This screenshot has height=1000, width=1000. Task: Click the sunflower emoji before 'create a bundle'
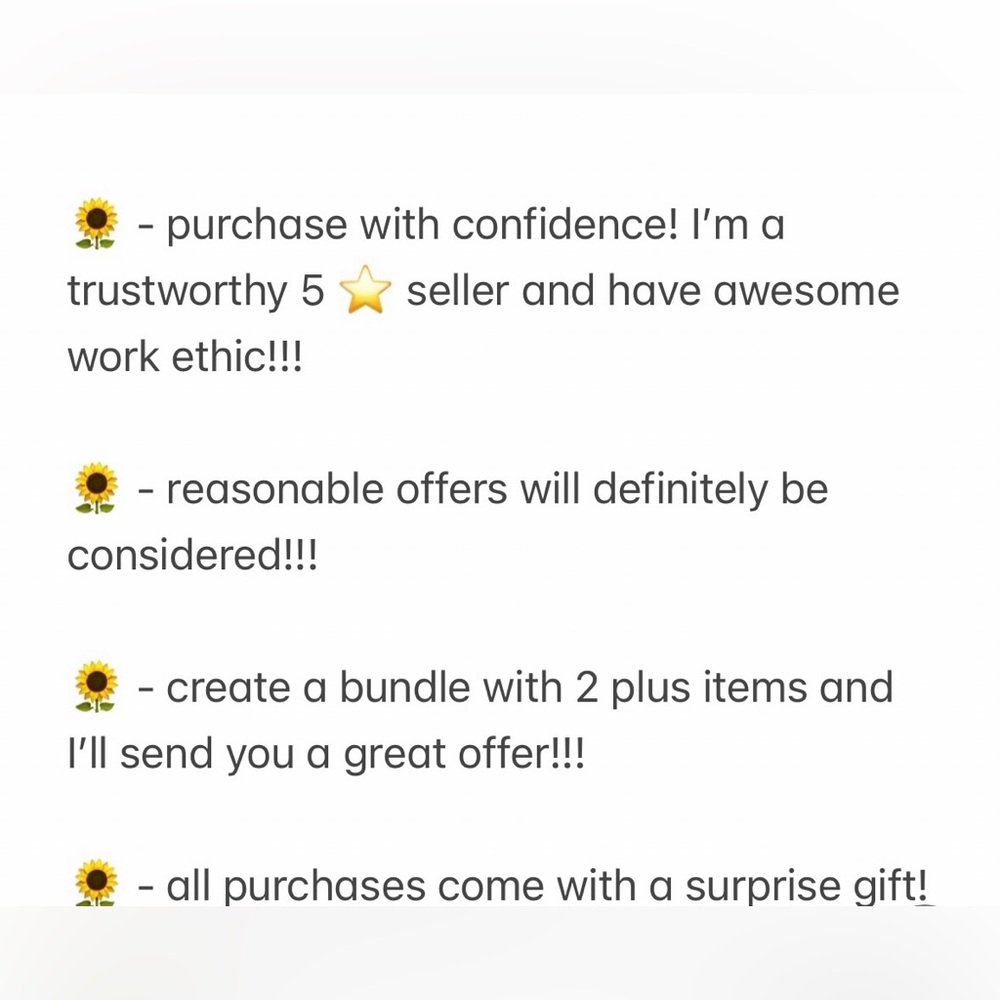(96, 687)
